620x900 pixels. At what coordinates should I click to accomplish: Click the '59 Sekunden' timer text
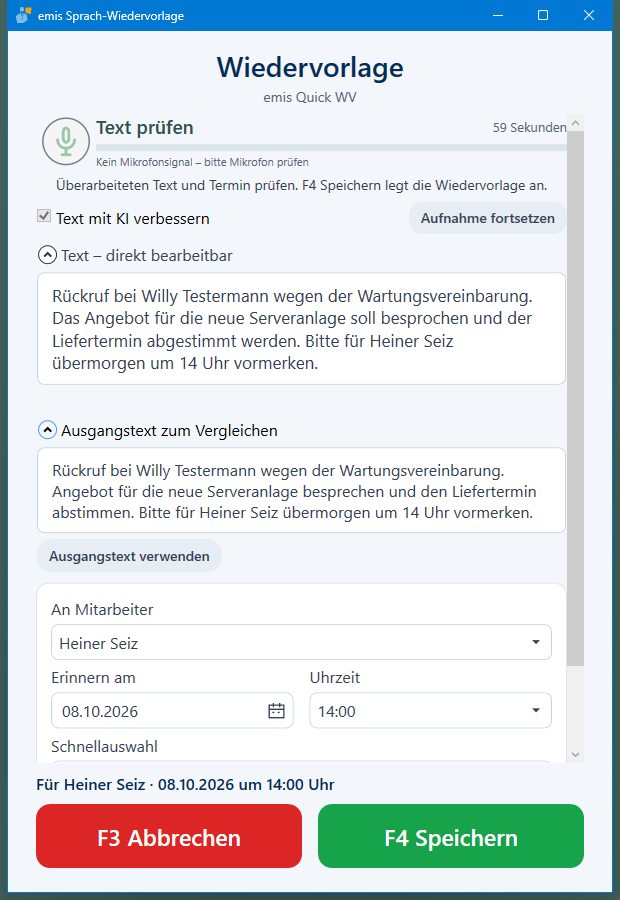(529, 127)
